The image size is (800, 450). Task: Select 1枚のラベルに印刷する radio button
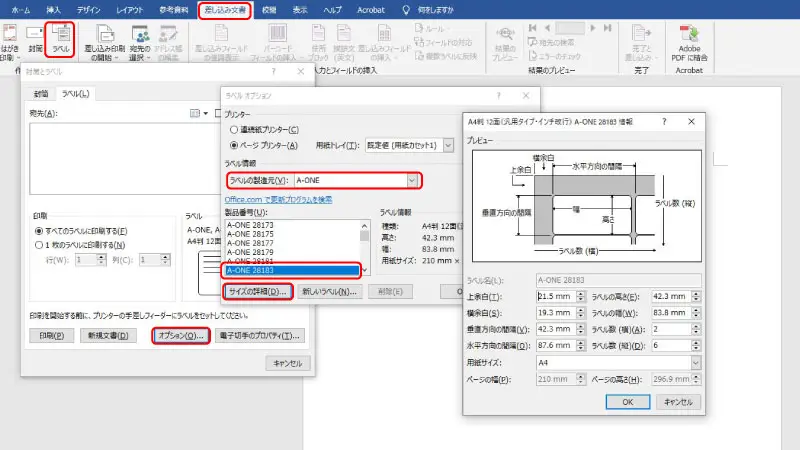click(x=39, y=245)
